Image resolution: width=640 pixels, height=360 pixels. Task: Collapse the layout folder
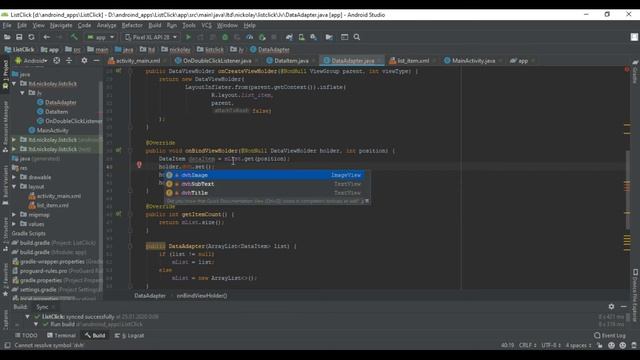[14, 187]
